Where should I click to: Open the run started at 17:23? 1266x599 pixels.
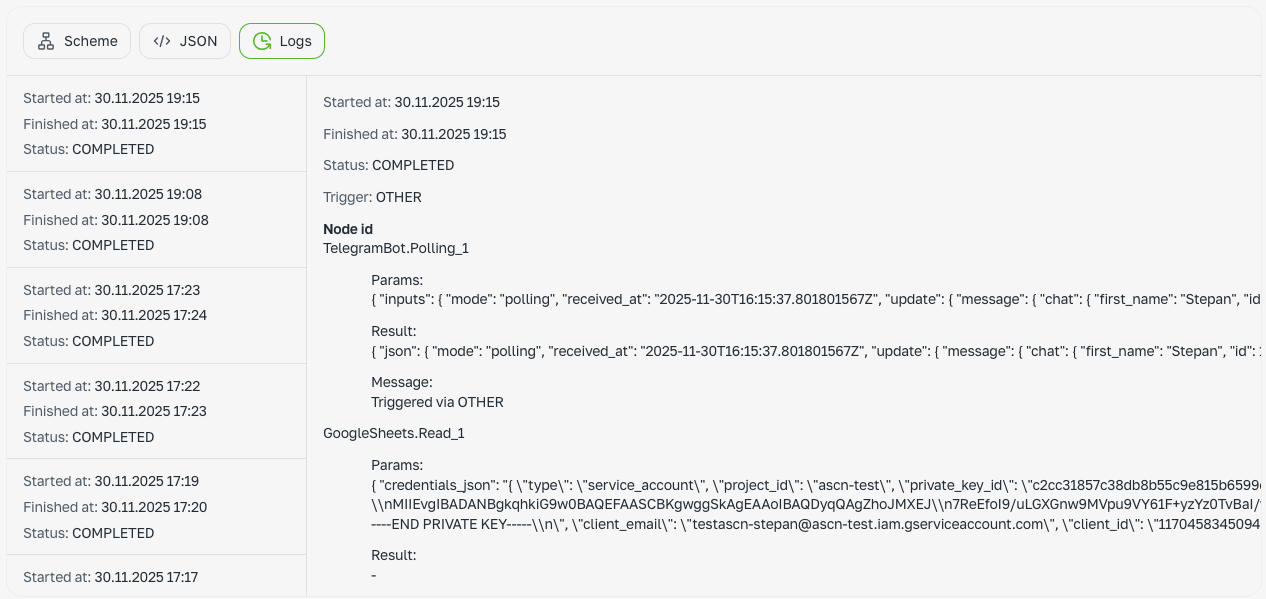pos(156,316)
